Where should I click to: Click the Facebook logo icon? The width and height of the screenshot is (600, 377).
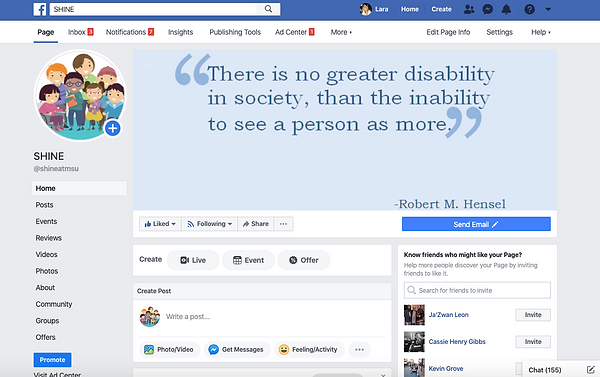tap(40, 9)
